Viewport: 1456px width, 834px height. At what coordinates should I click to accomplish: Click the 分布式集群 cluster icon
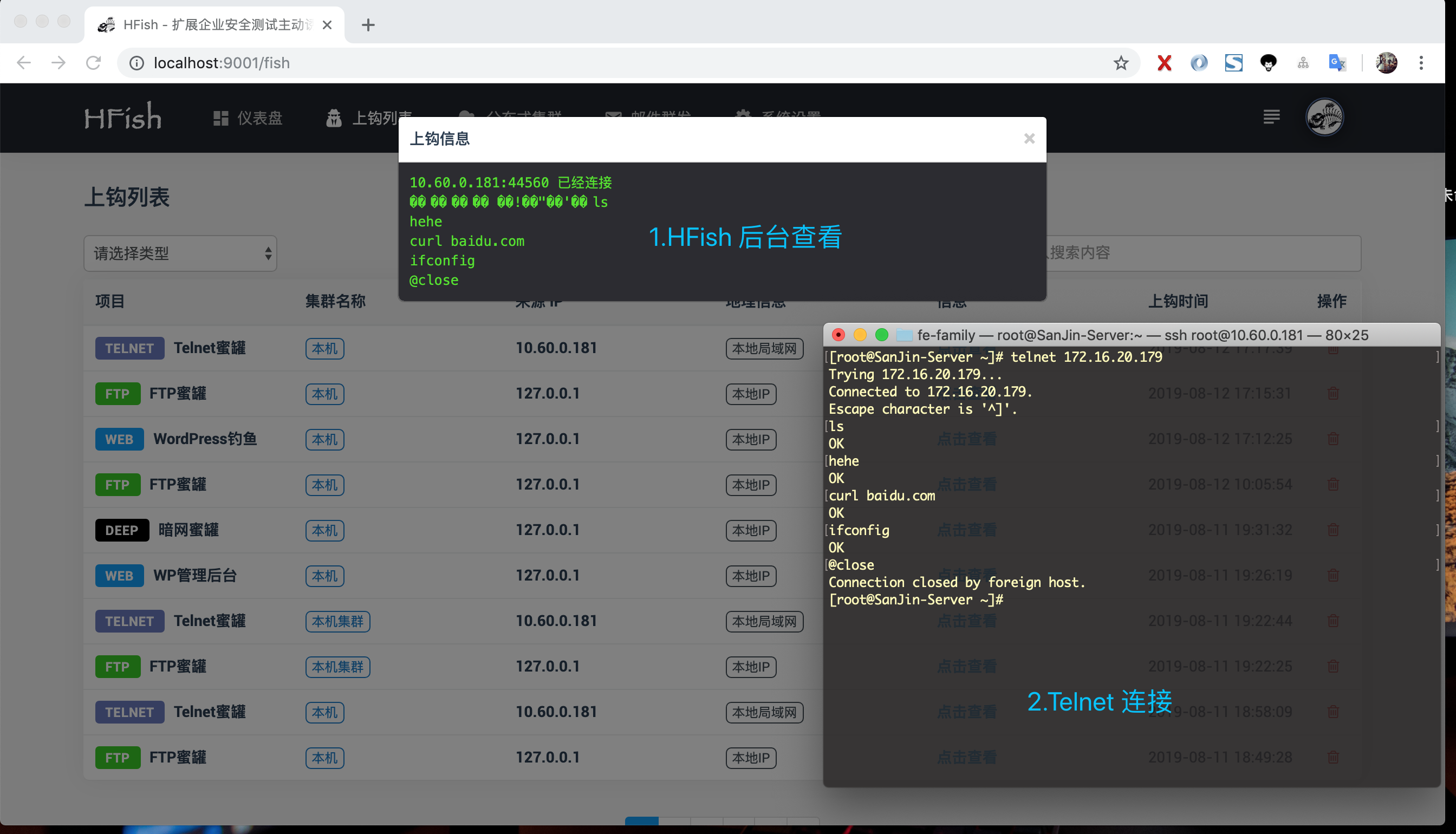pos(466,115)
